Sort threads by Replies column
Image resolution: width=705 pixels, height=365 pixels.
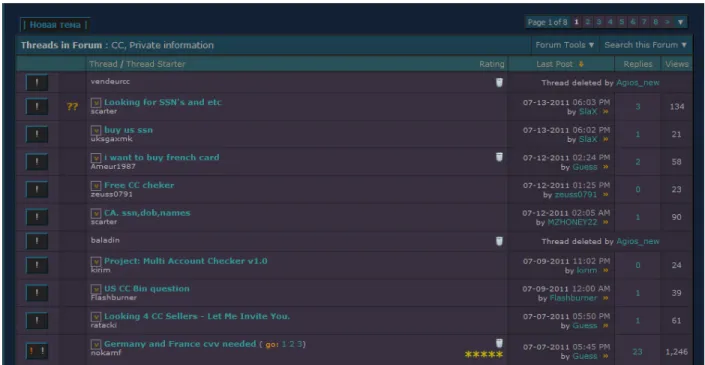638,64
